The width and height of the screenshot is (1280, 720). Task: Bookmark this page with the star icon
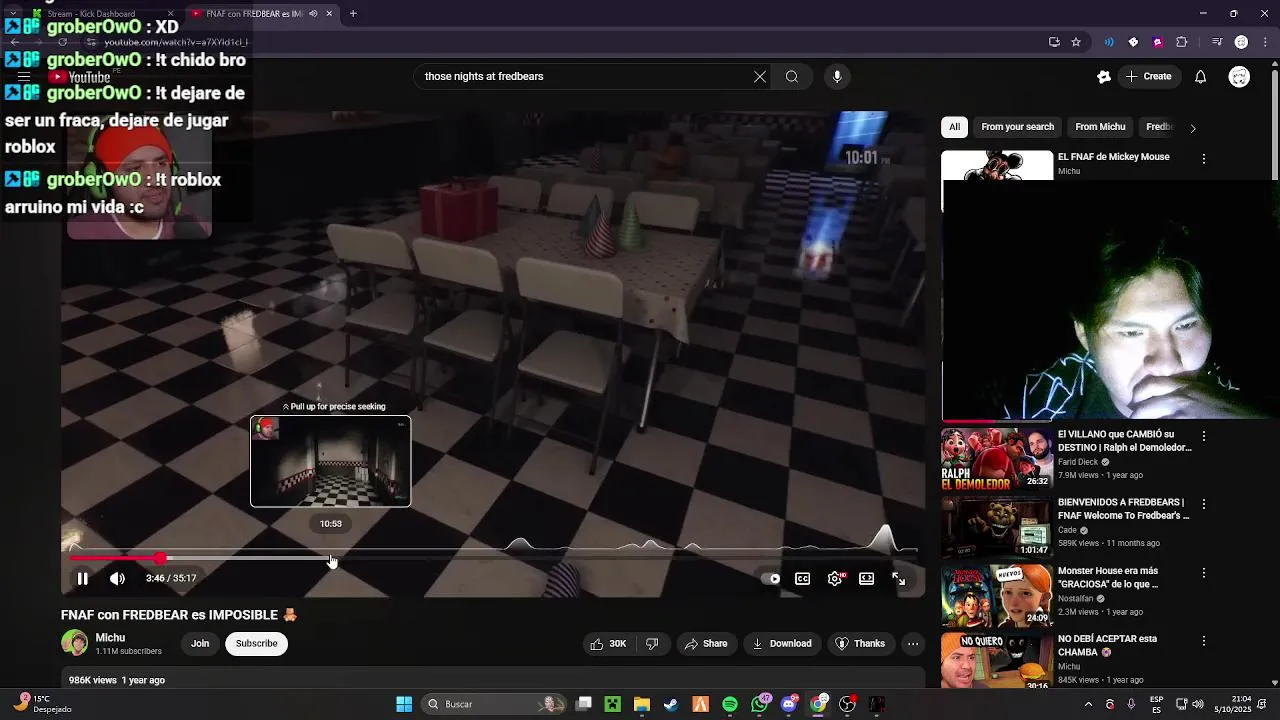pos(1076,42)
